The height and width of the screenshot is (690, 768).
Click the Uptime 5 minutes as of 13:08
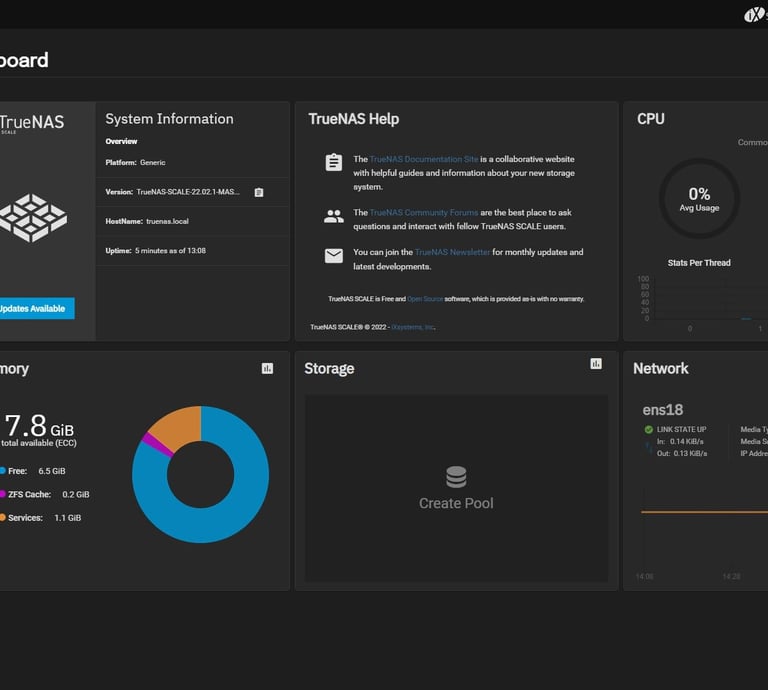click(x=155, y=251)
